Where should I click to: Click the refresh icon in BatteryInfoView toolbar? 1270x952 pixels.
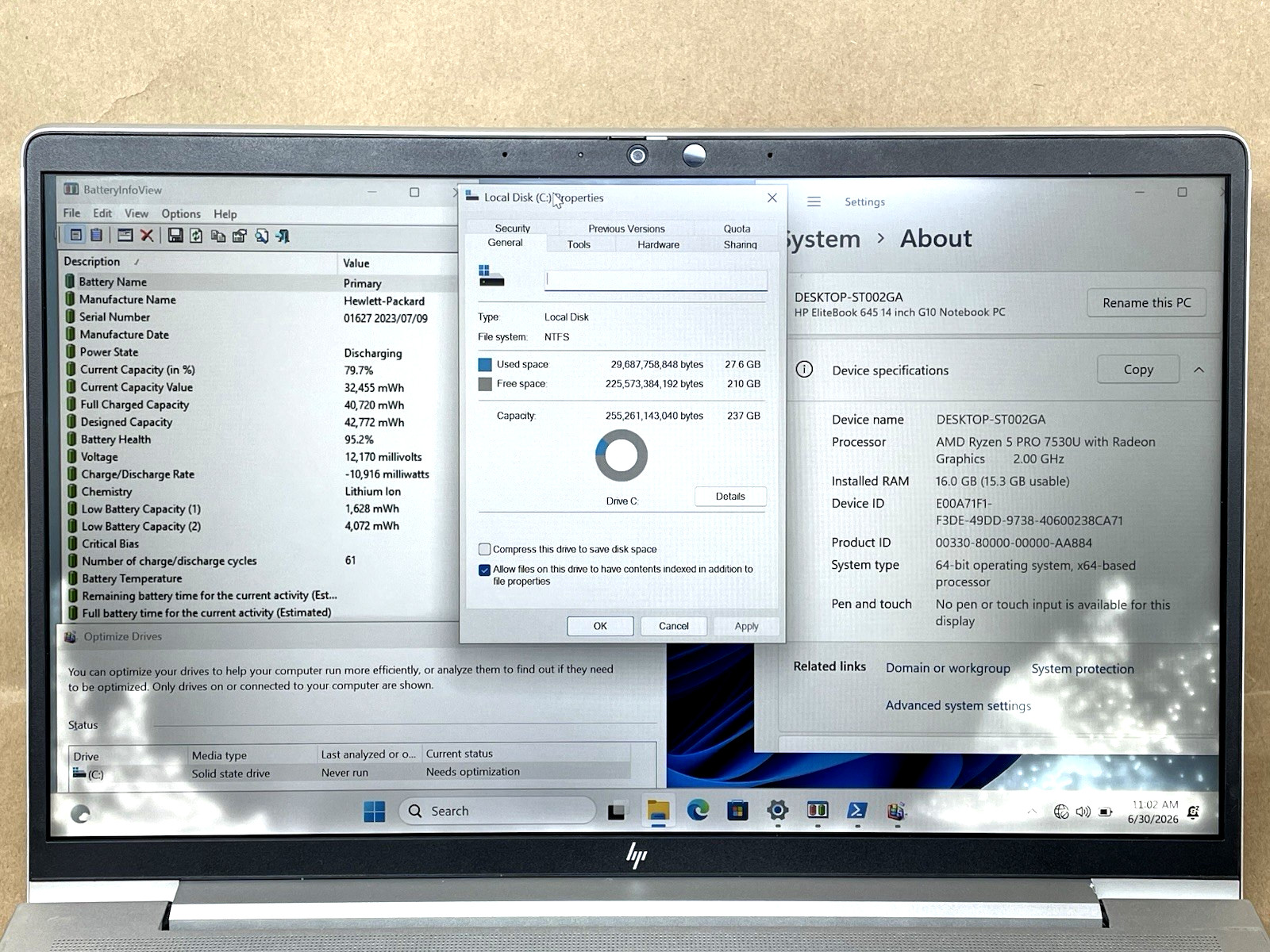[196, 236]
